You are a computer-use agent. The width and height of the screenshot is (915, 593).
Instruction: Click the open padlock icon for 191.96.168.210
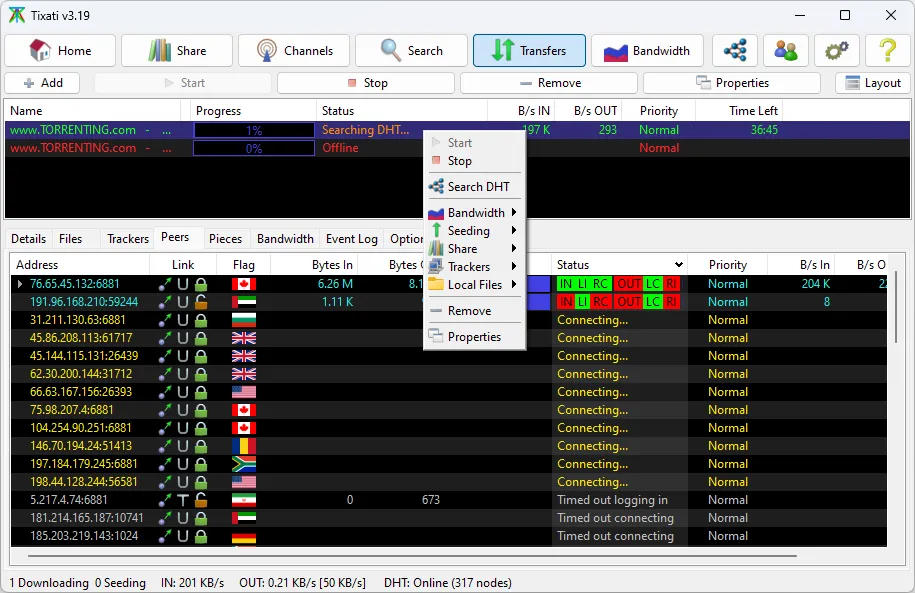(x=201, y=302)
